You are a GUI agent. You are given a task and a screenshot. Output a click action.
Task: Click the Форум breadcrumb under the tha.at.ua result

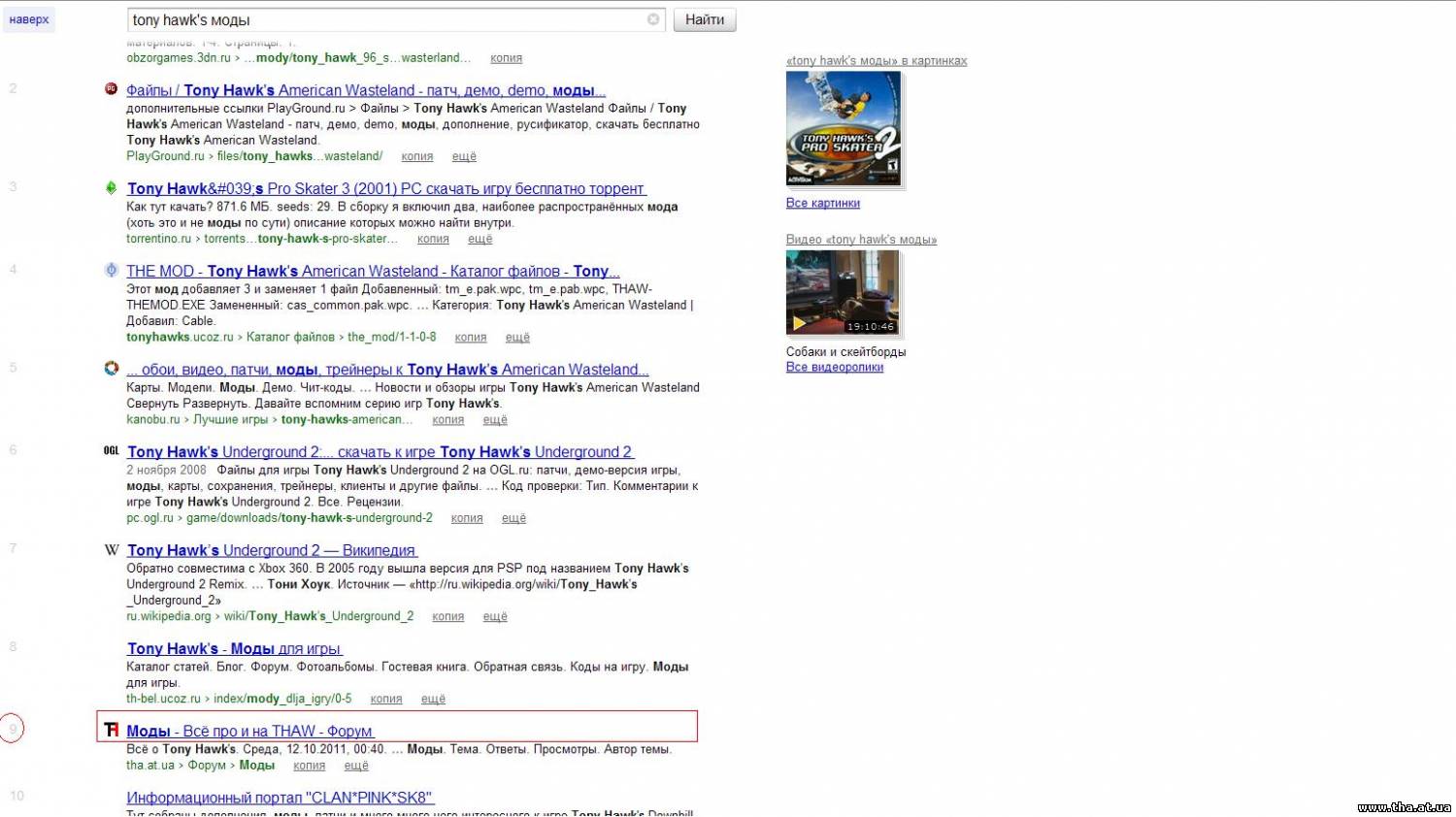pos(207,766)
